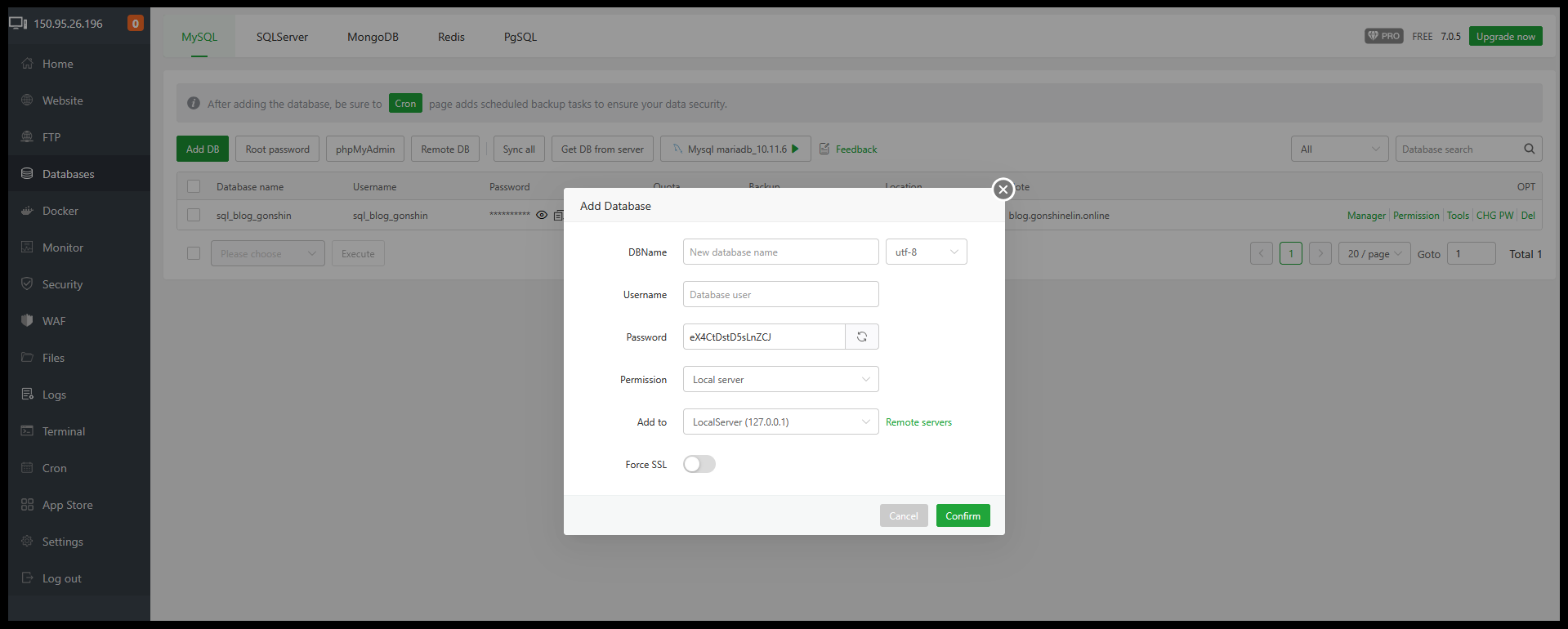
Task: Open the WAF shield icon
Action: tap(27, 321)
